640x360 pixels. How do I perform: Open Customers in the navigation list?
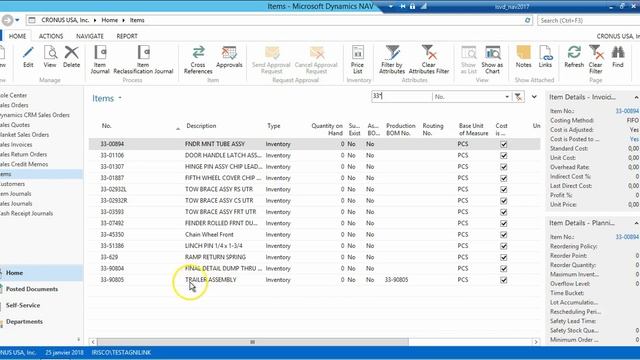(x=12, y=184)
